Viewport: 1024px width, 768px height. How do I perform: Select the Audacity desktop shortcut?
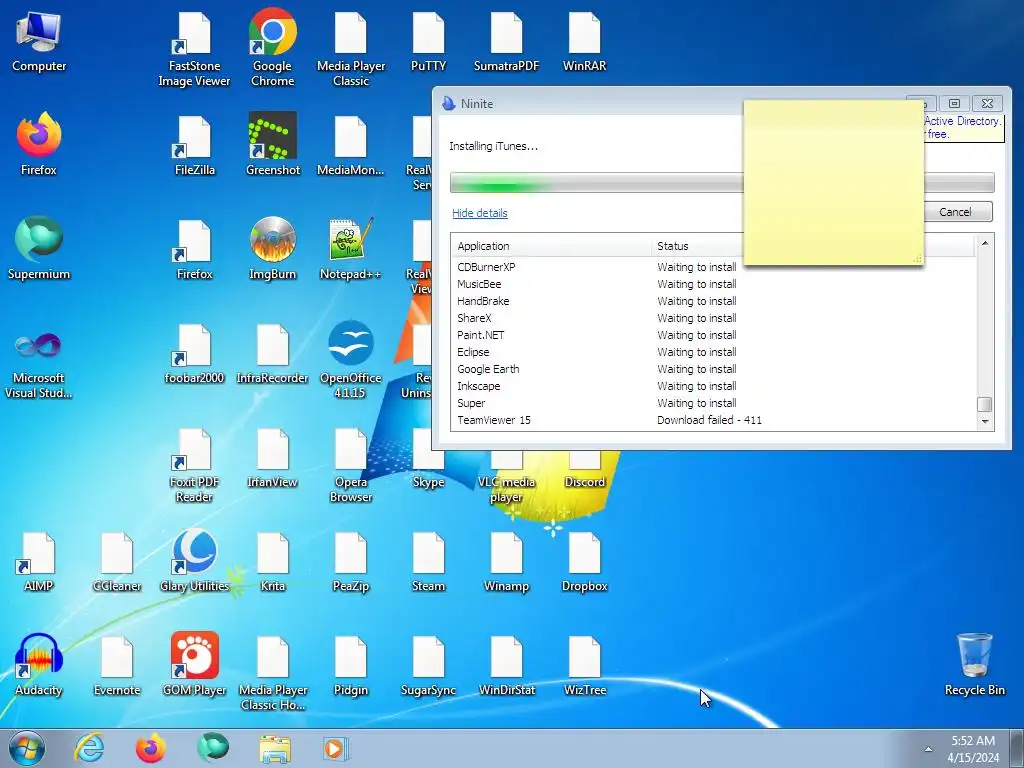point(39,665)
